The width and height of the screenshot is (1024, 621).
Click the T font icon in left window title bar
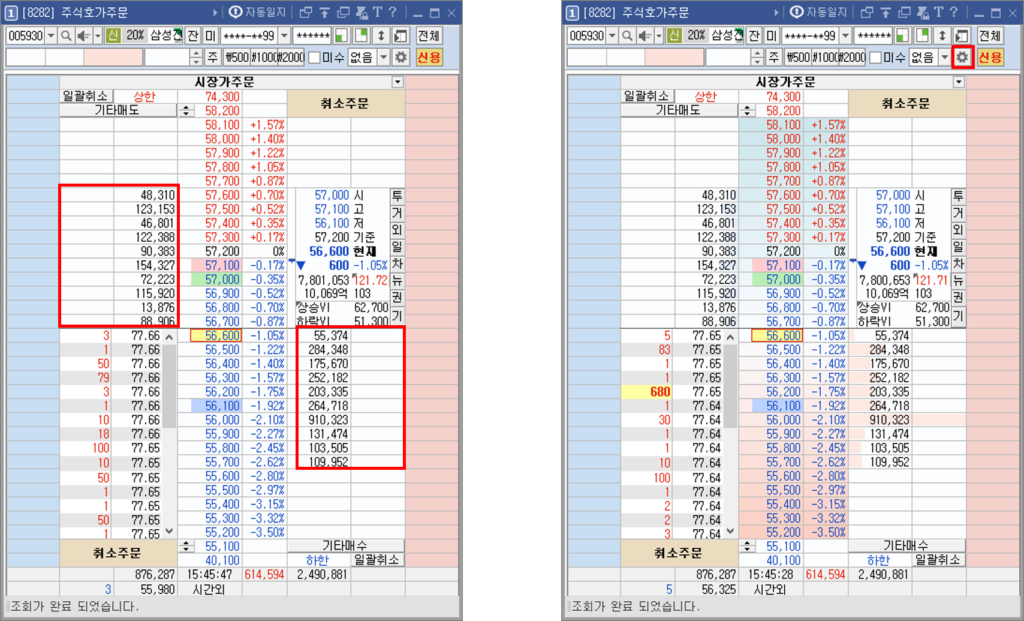377,12
